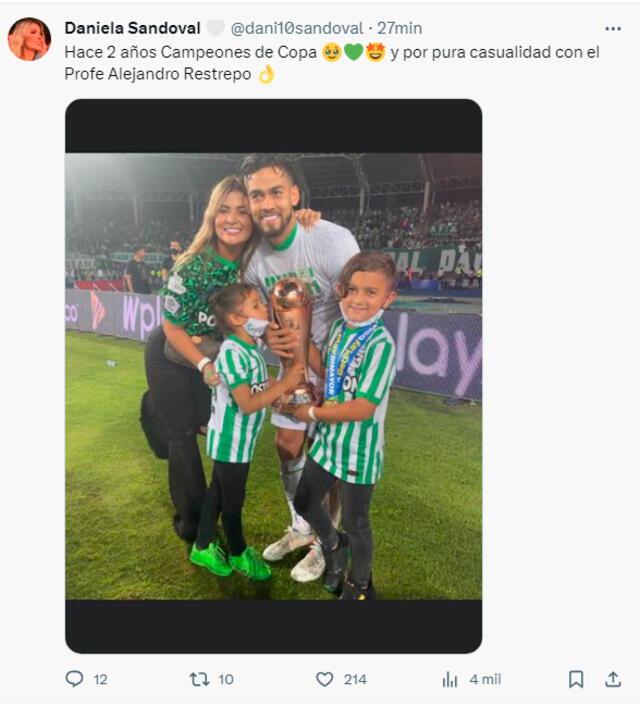Open the three-dot more options menu

pos(613,29)
